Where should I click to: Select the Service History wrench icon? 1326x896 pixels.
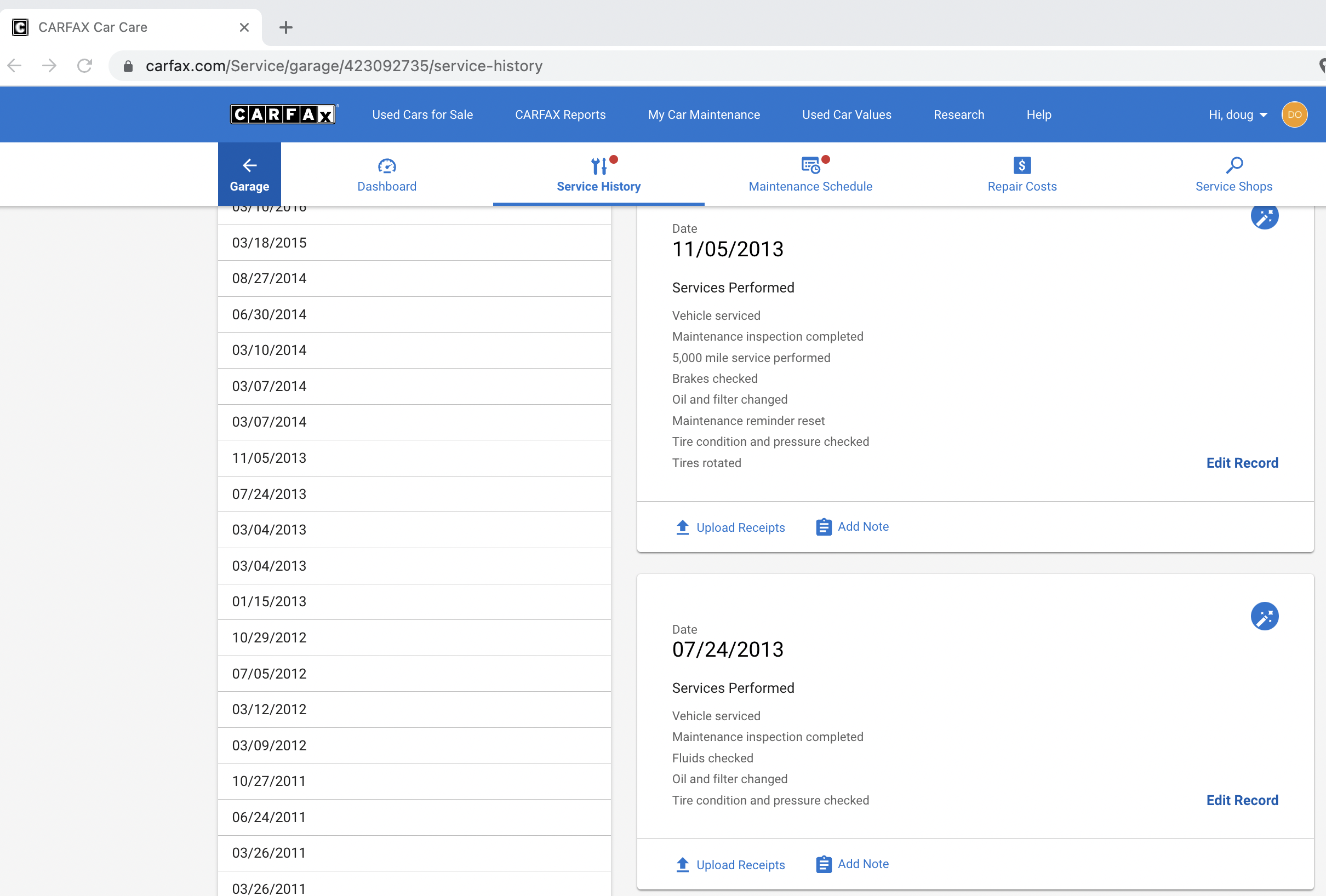click(x=598, y=166)
